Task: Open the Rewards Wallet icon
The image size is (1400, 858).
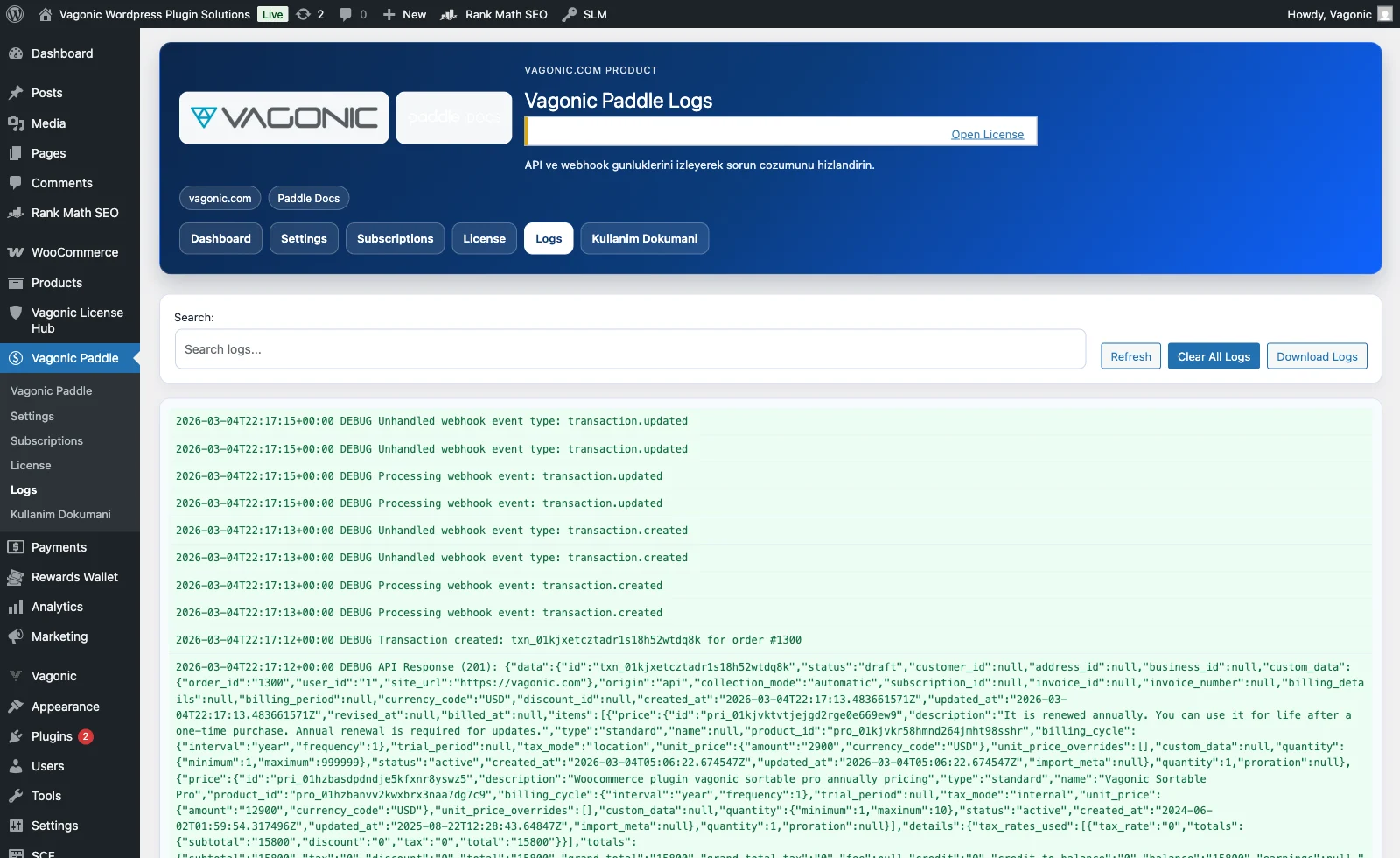Action: [16, 577]
